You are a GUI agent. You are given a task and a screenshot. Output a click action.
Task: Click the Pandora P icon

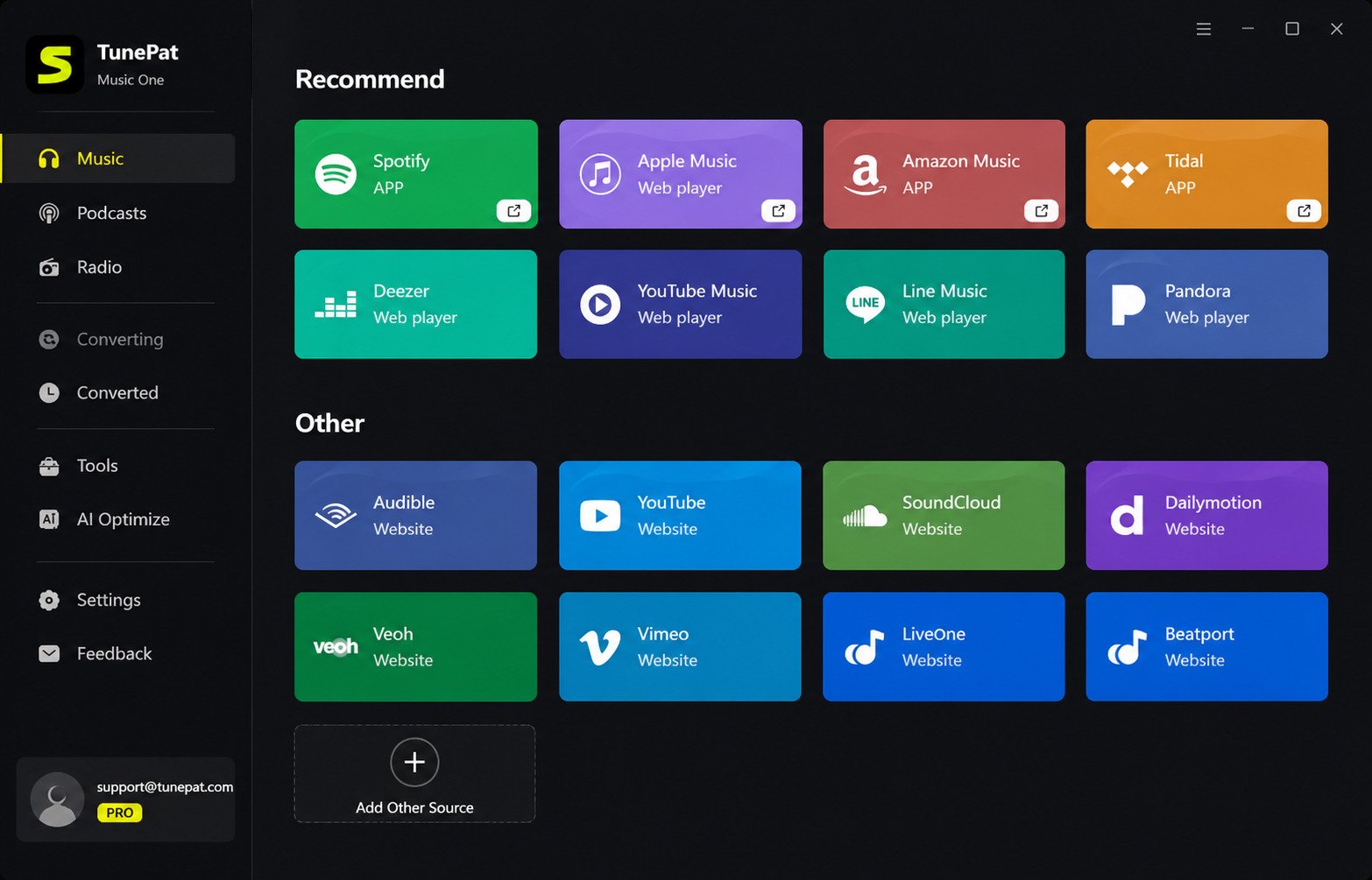click(x=1128, y=305)
